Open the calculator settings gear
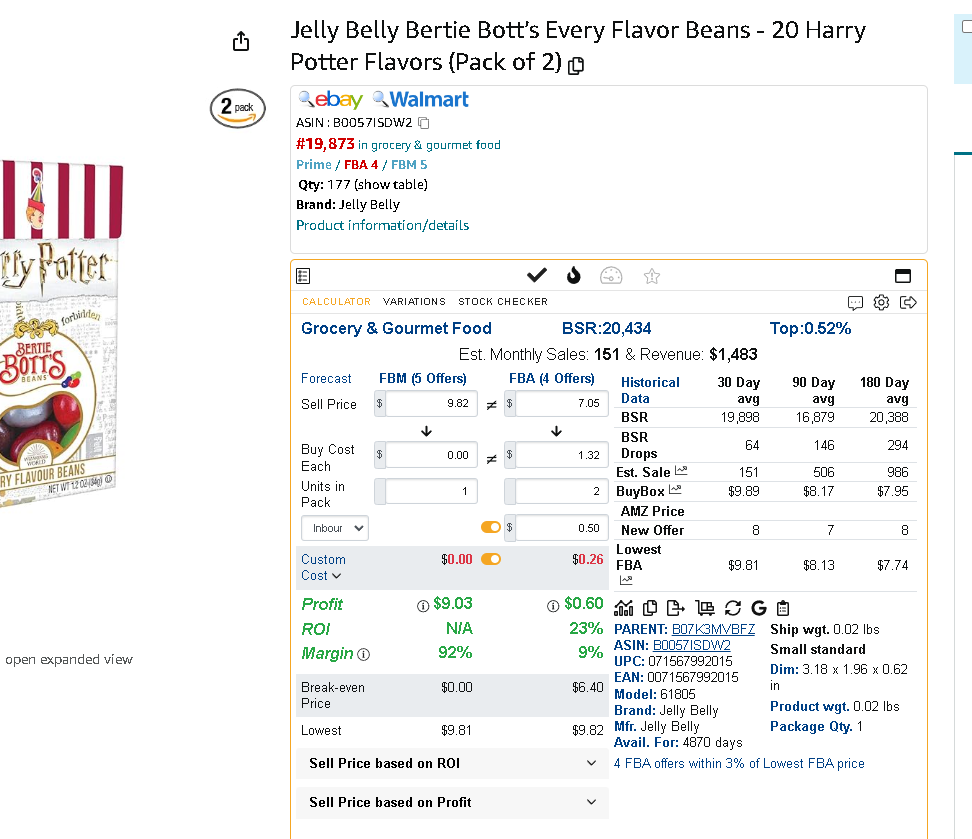The image size is (972, 839). coord(881,302)
